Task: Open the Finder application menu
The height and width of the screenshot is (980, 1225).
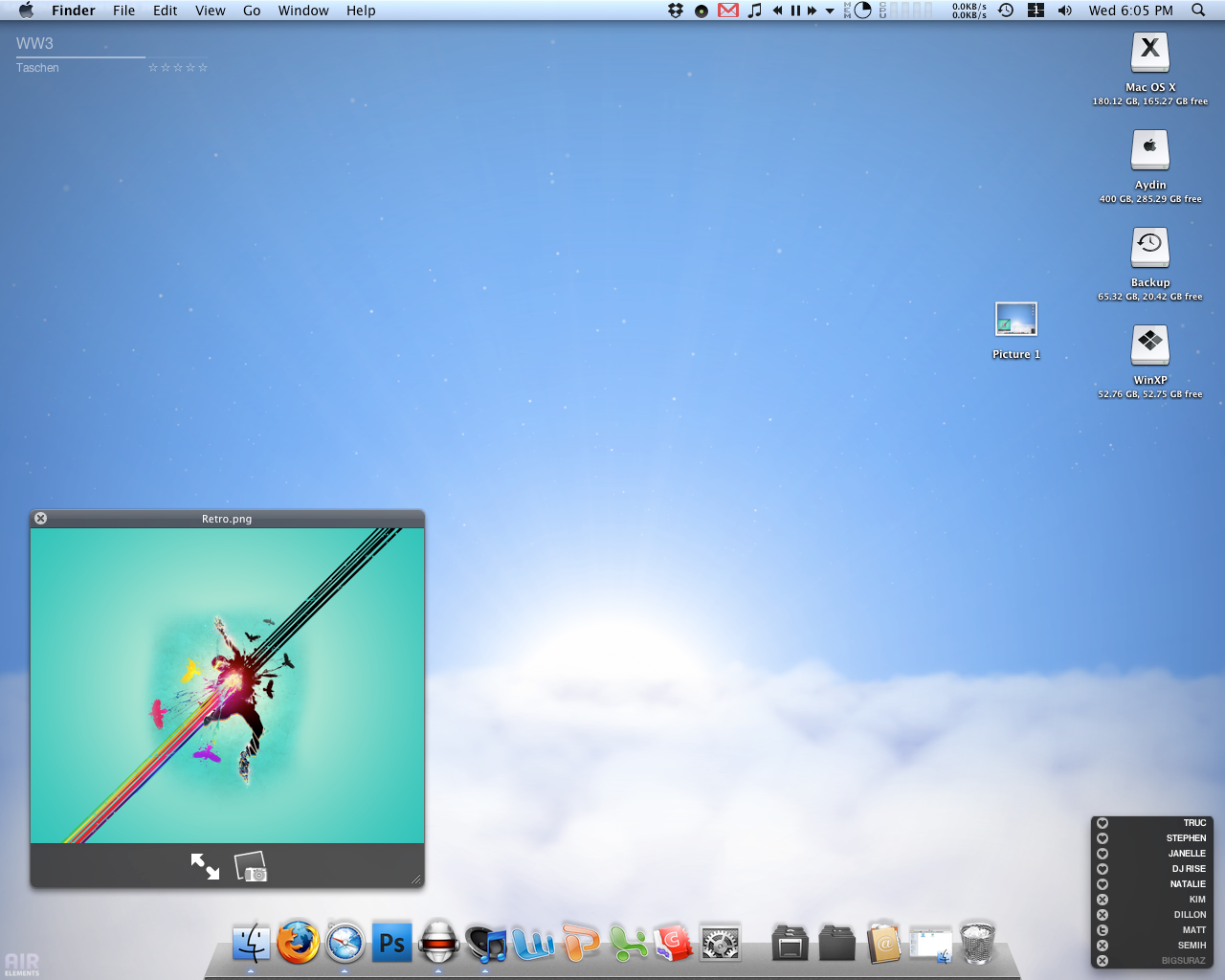Action: 73,11
